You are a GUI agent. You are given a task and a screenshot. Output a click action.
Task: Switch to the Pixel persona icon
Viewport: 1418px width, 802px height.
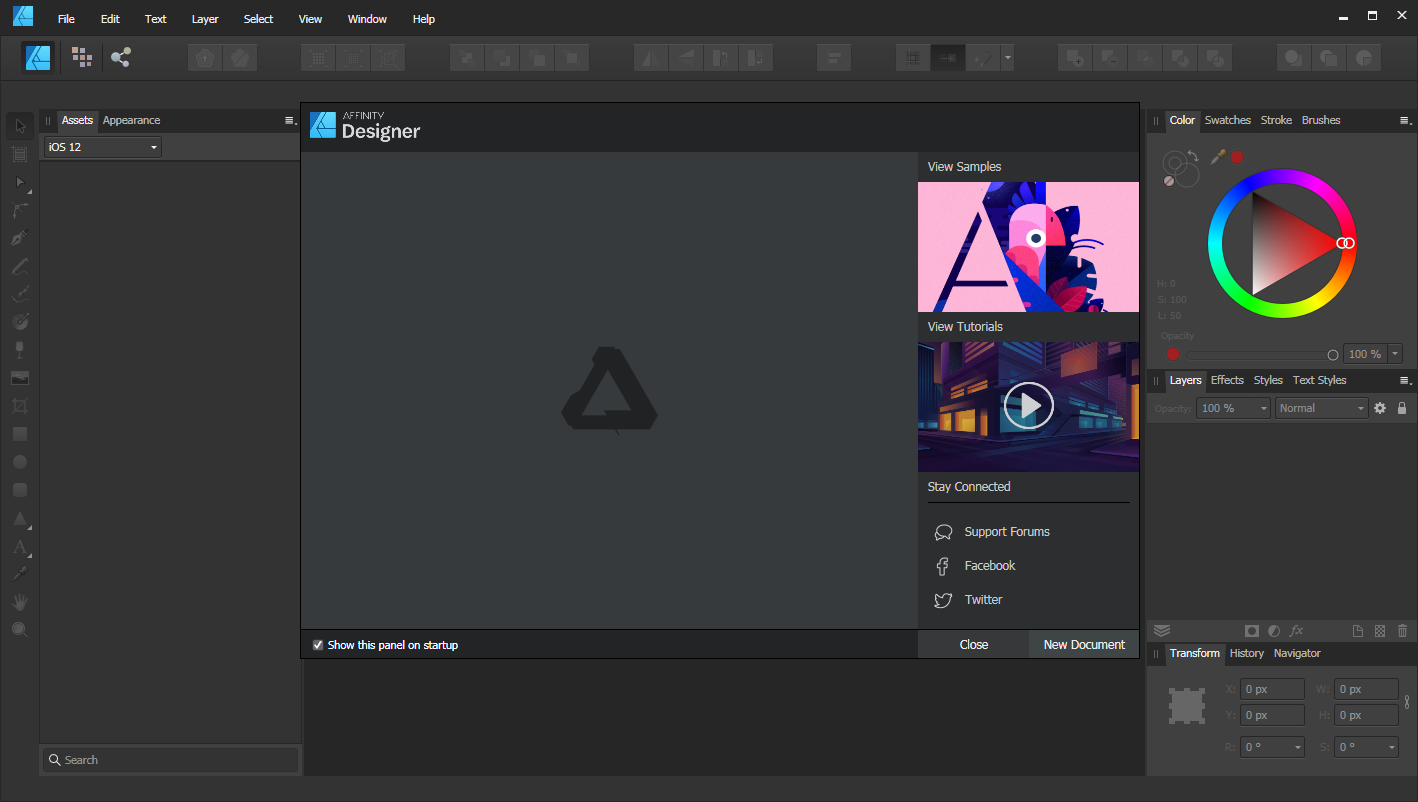[x=82, y=58]
